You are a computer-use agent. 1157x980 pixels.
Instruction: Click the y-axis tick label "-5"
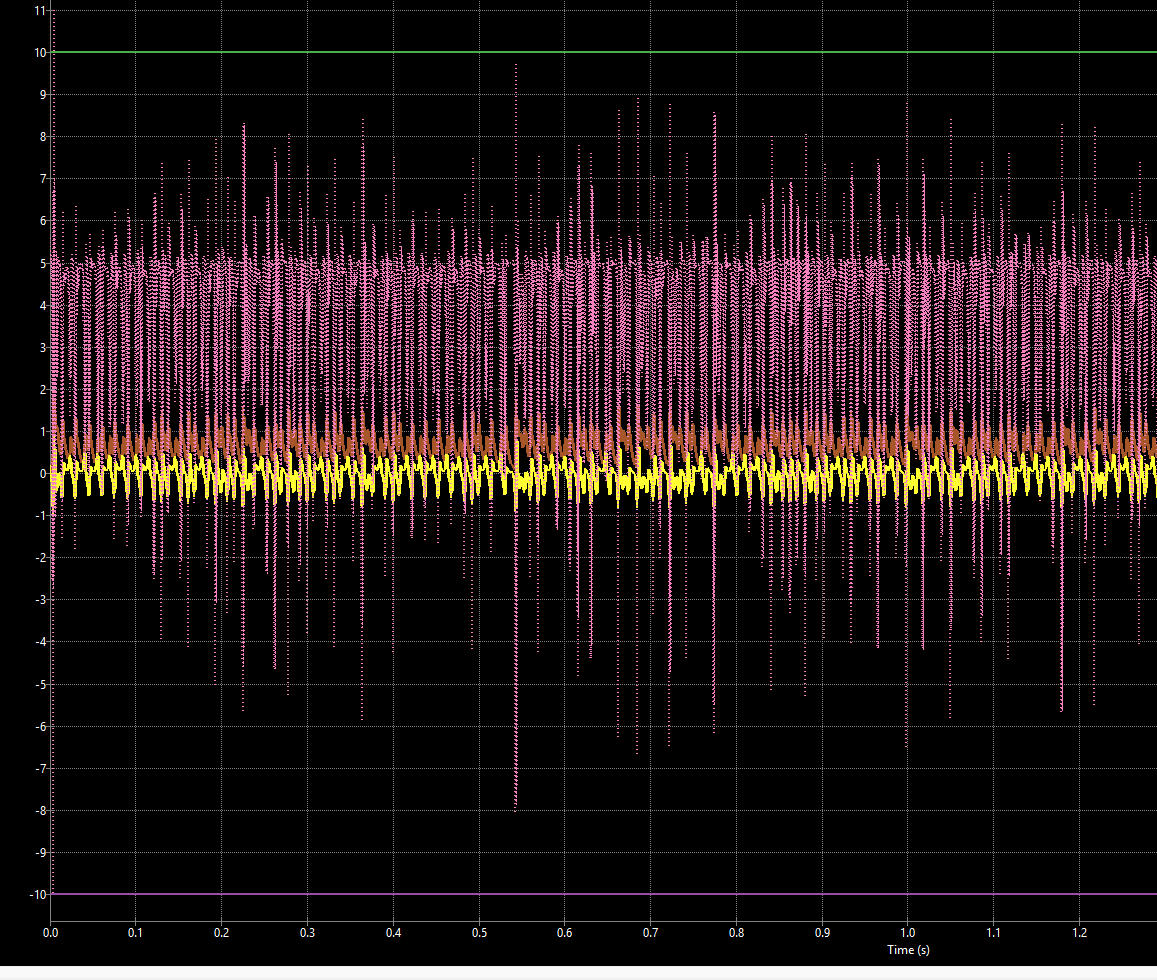point(41,685)
